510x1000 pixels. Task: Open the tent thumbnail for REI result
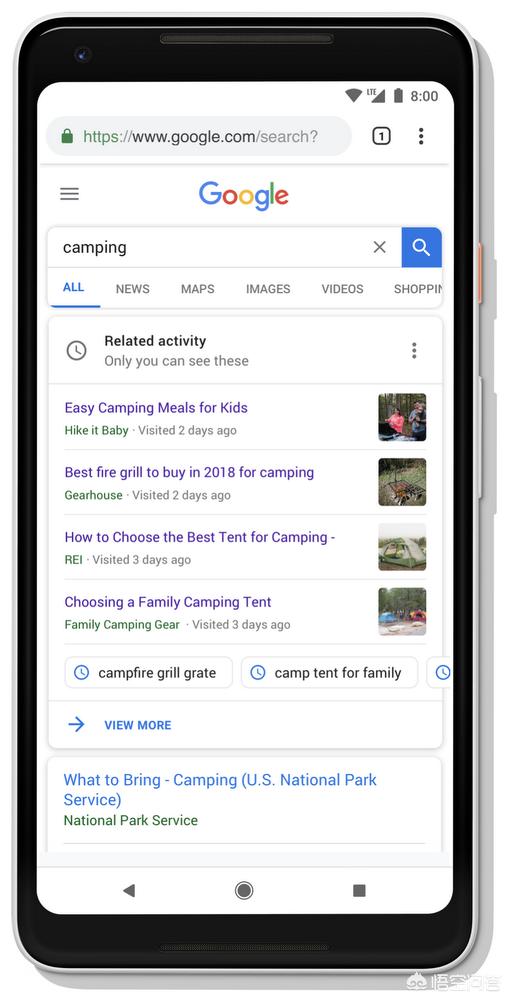pyautogui.click(x=402, y=547)
